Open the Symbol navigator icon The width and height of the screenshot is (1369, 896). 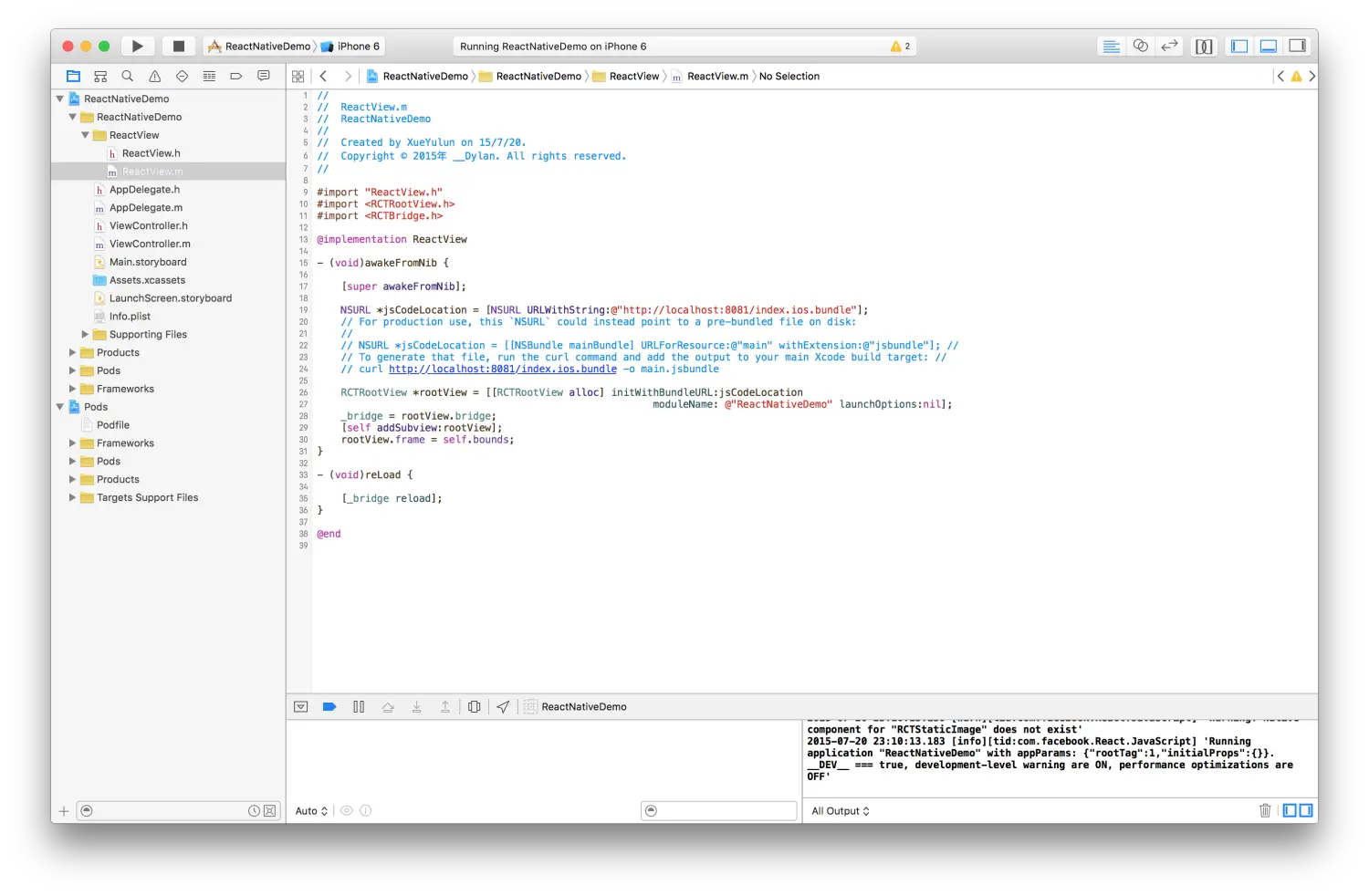pos(100,77)
